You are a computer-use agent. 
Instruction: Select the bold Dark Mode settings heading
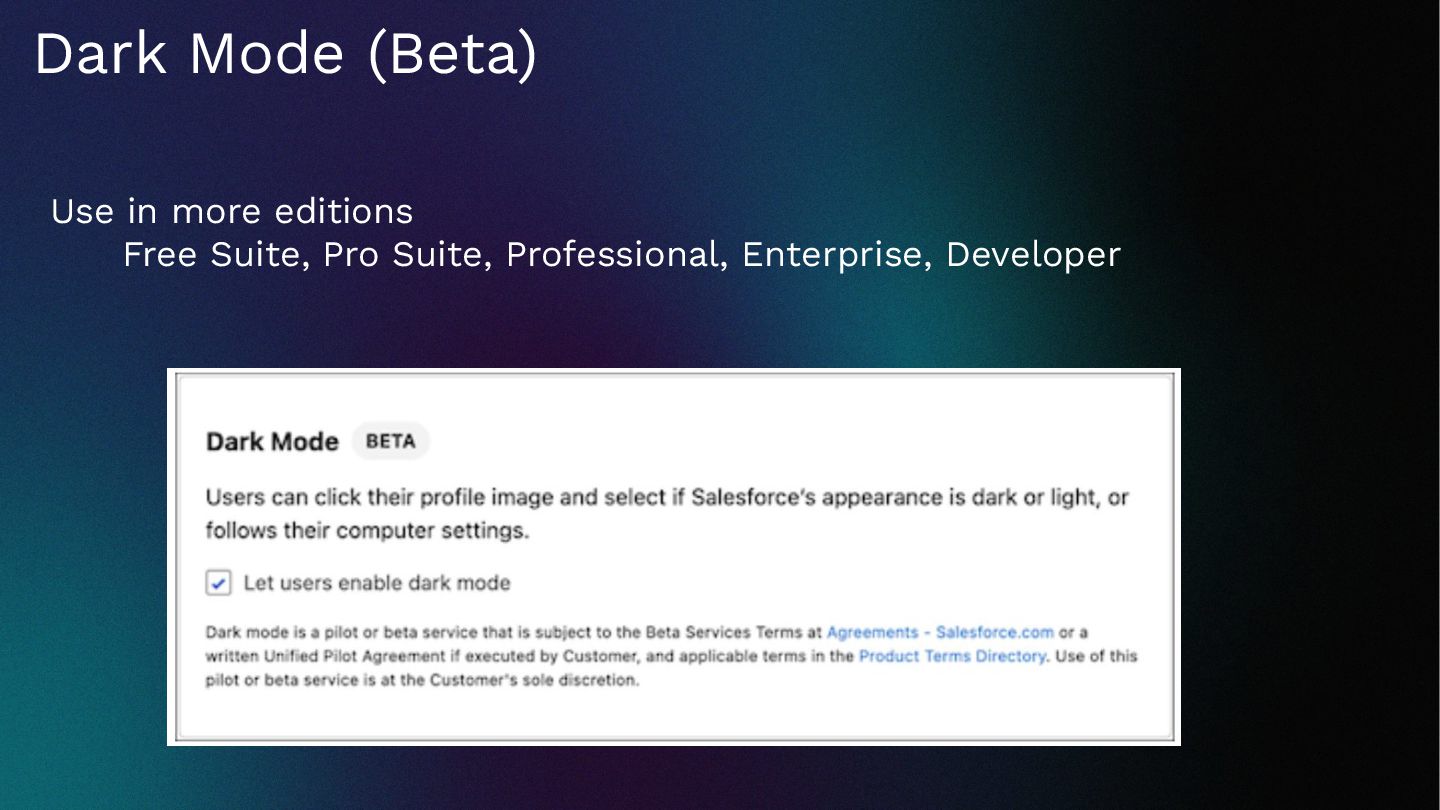coord(272,442)
